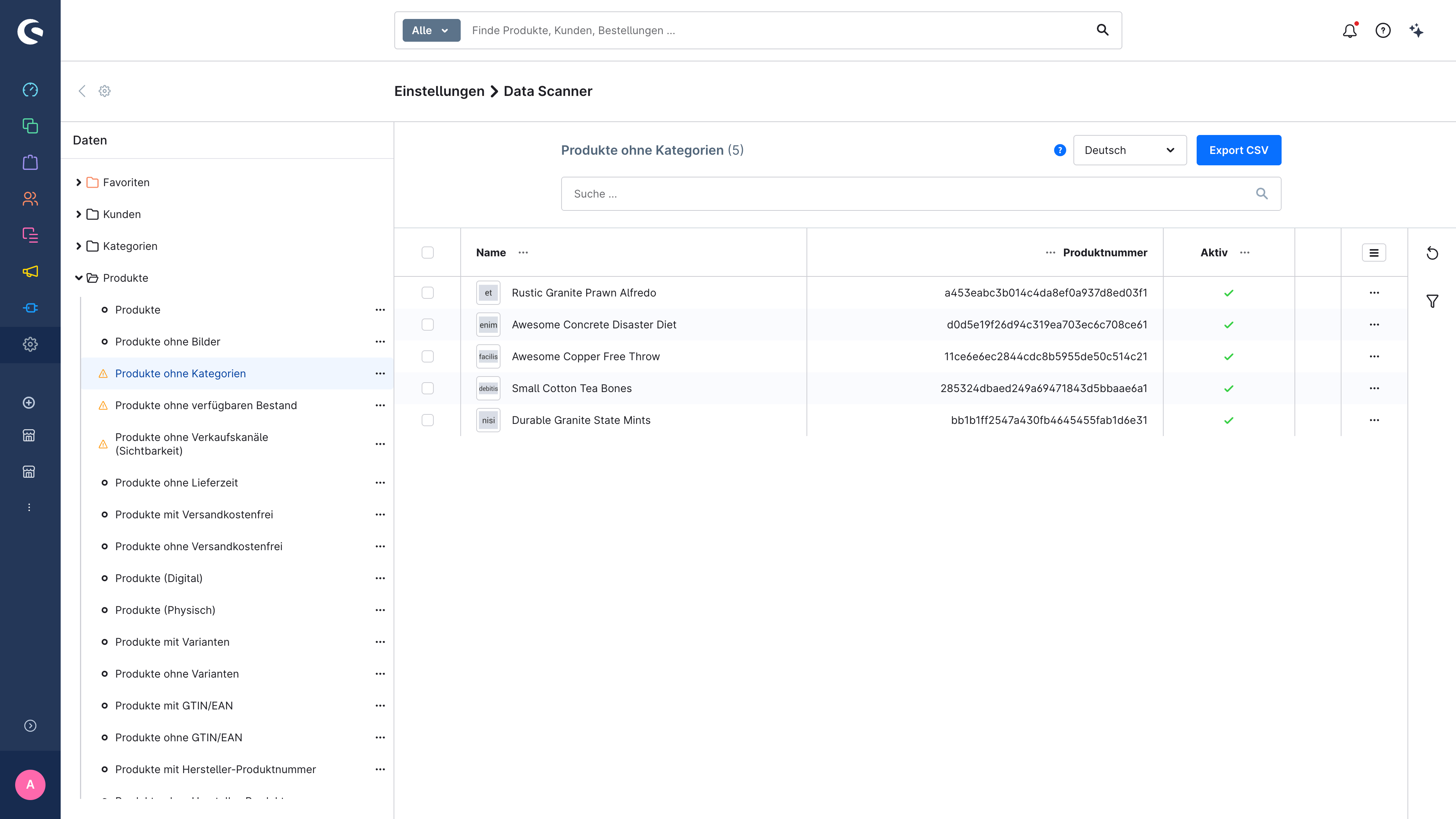
Task: Open Produkte mit GTIN/EAN entry
Action: tap(174, 705)
